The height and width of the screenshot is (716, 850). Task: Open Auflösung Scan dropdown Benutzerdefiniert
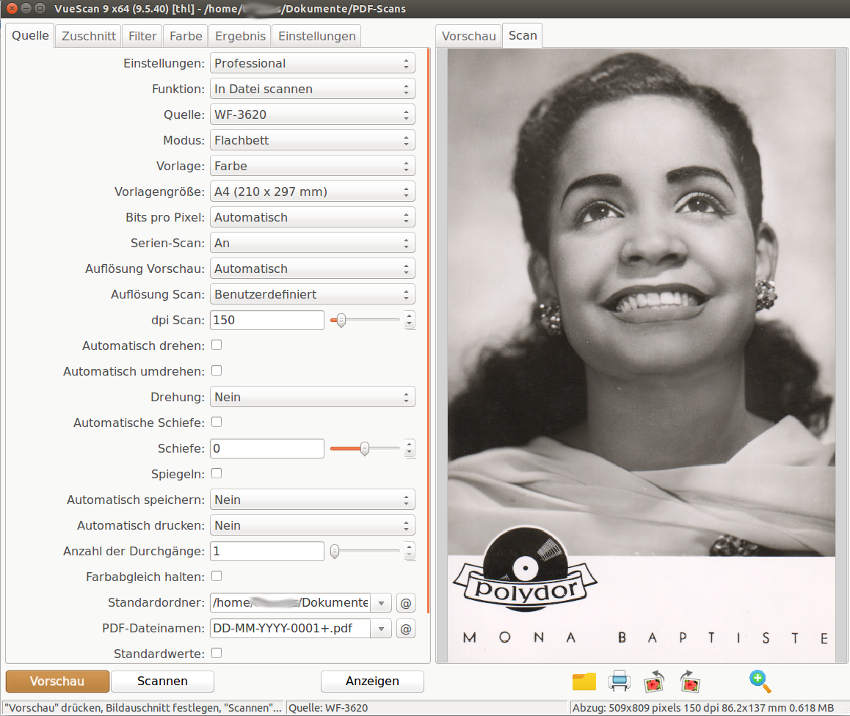tap(312, 294)
